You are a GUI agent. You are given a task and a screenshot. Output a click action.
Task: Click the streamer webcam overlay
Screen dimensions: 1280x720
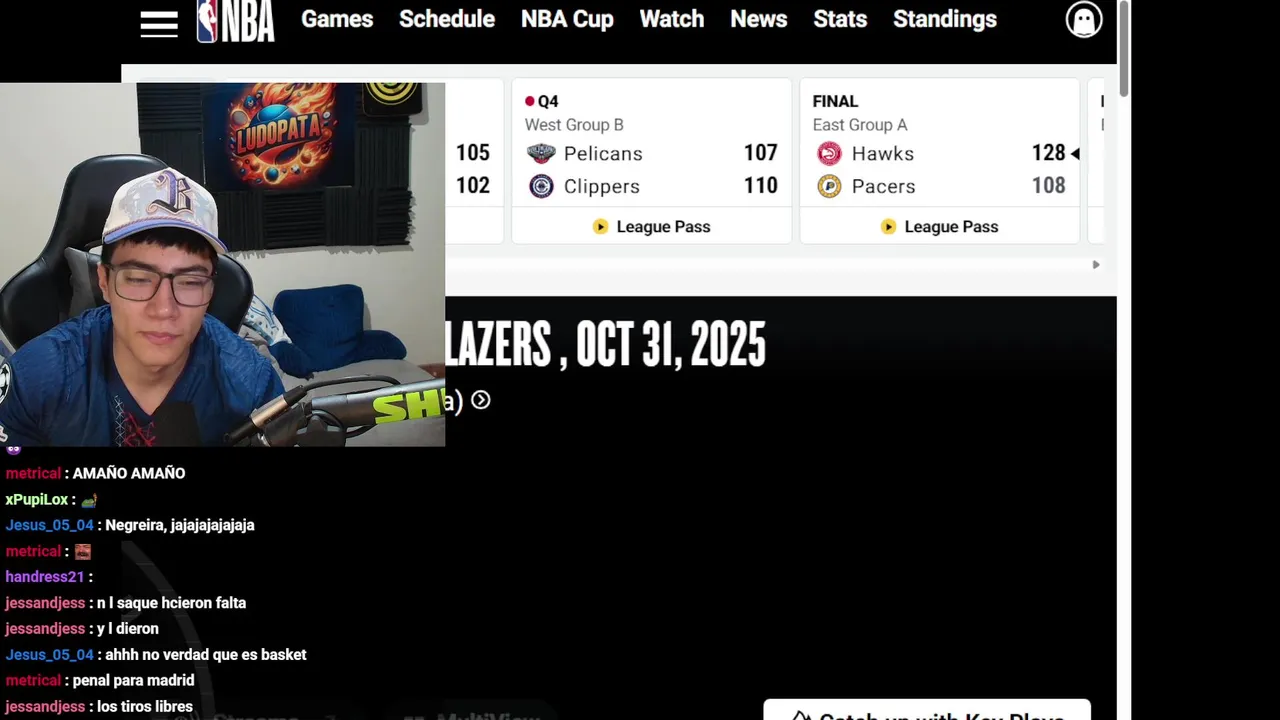[x=222, y=264]
